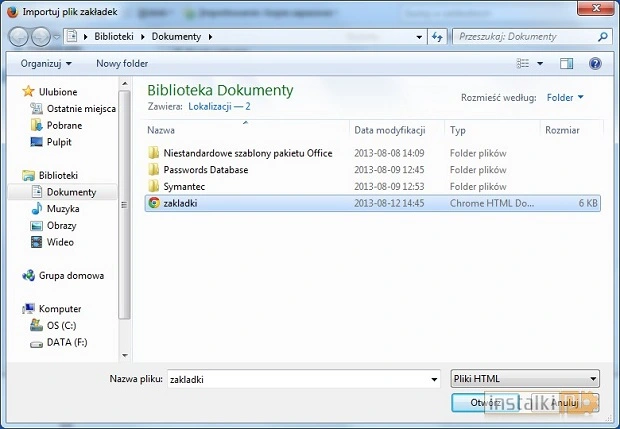Click the Chrome icon of zakladki
The image size is (620, 429).
[154, 203]
